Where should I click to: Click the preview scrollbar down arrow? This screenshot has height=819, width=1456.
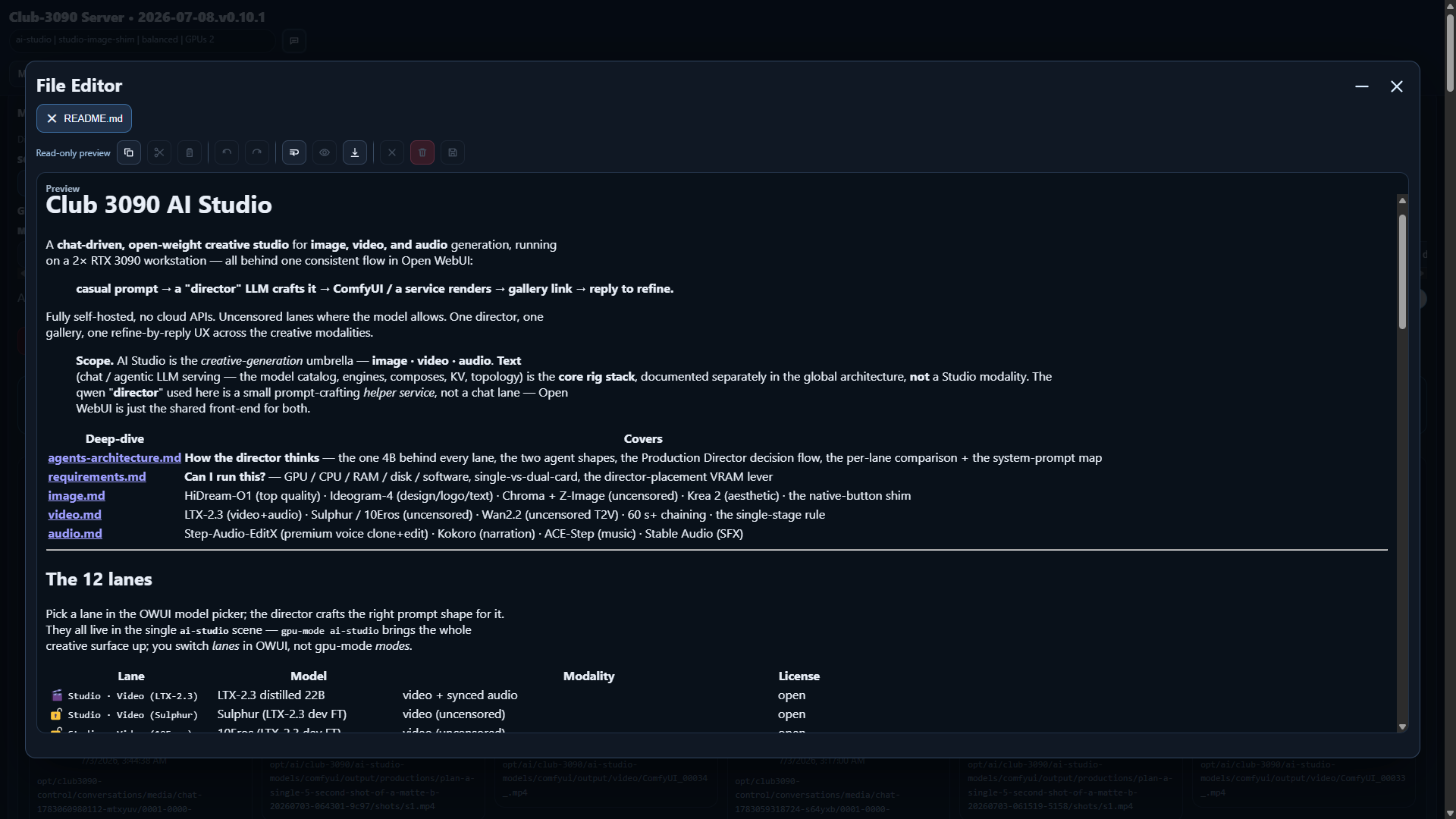click(x=1402, y=726)
